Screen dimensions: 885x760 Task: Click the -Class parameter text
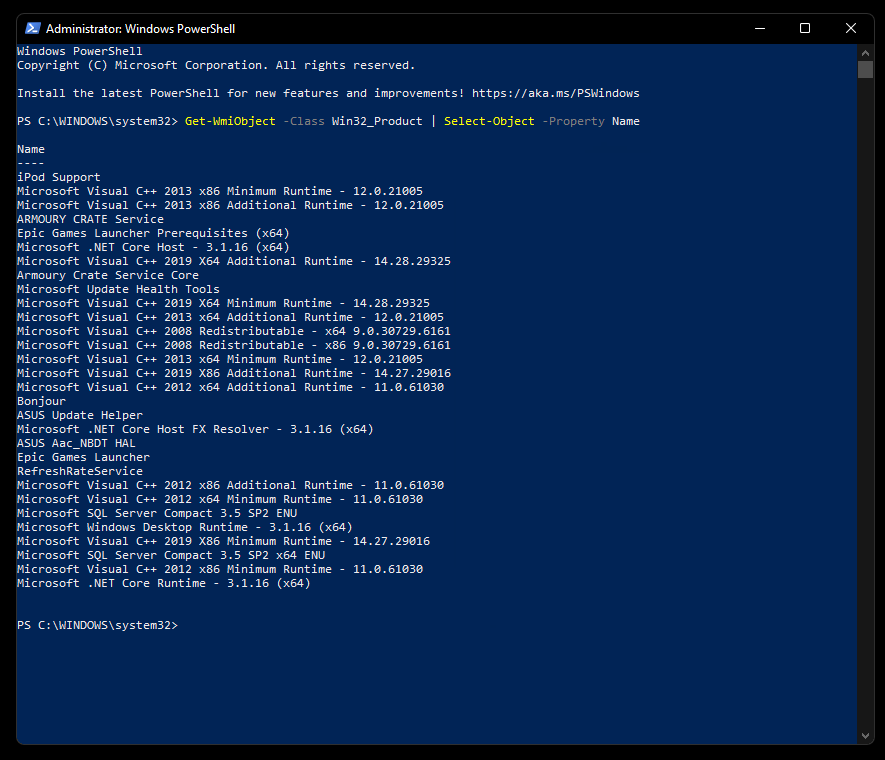tap(304, 121)
